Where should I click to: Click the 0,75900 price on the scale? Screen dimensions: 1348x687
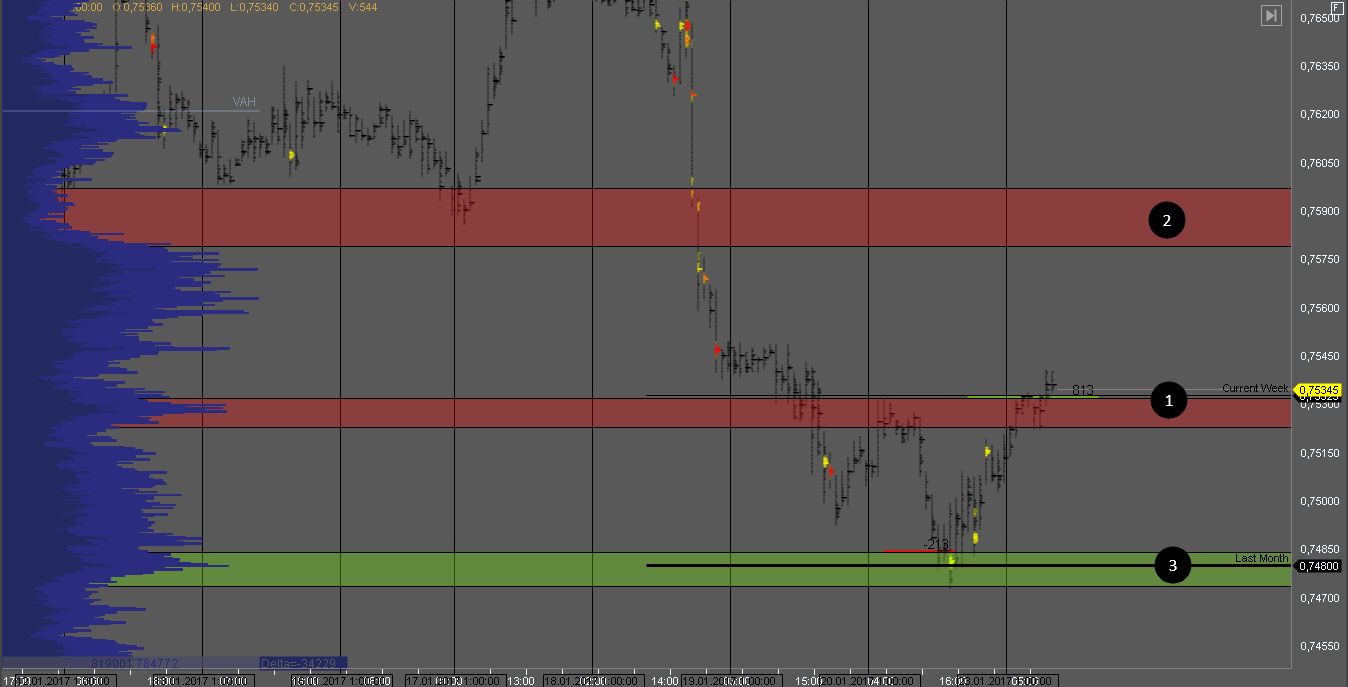(x=1320, y=211)
